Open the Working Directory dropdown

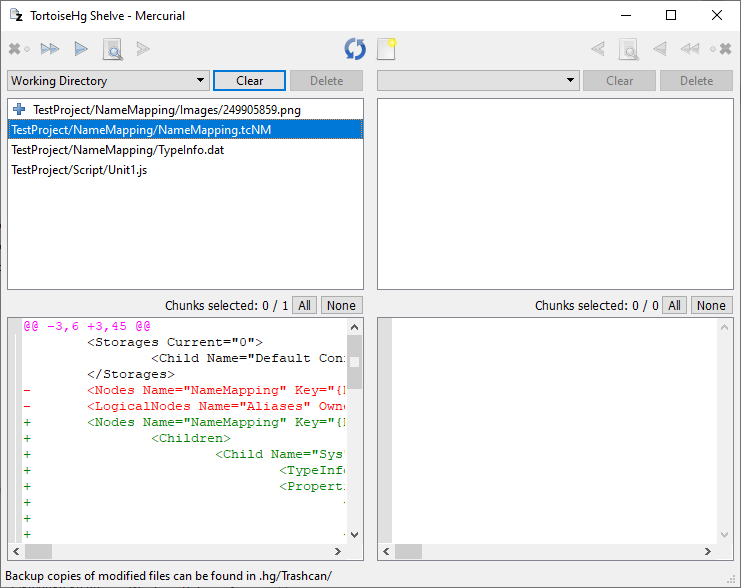[x=107, y=81]
